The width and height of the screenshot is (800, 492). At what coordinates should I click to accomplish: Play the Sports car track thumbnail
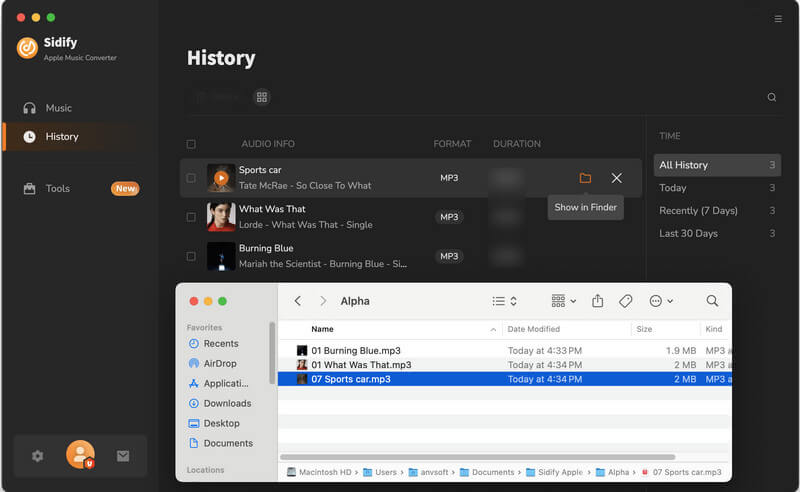(221, 178)
